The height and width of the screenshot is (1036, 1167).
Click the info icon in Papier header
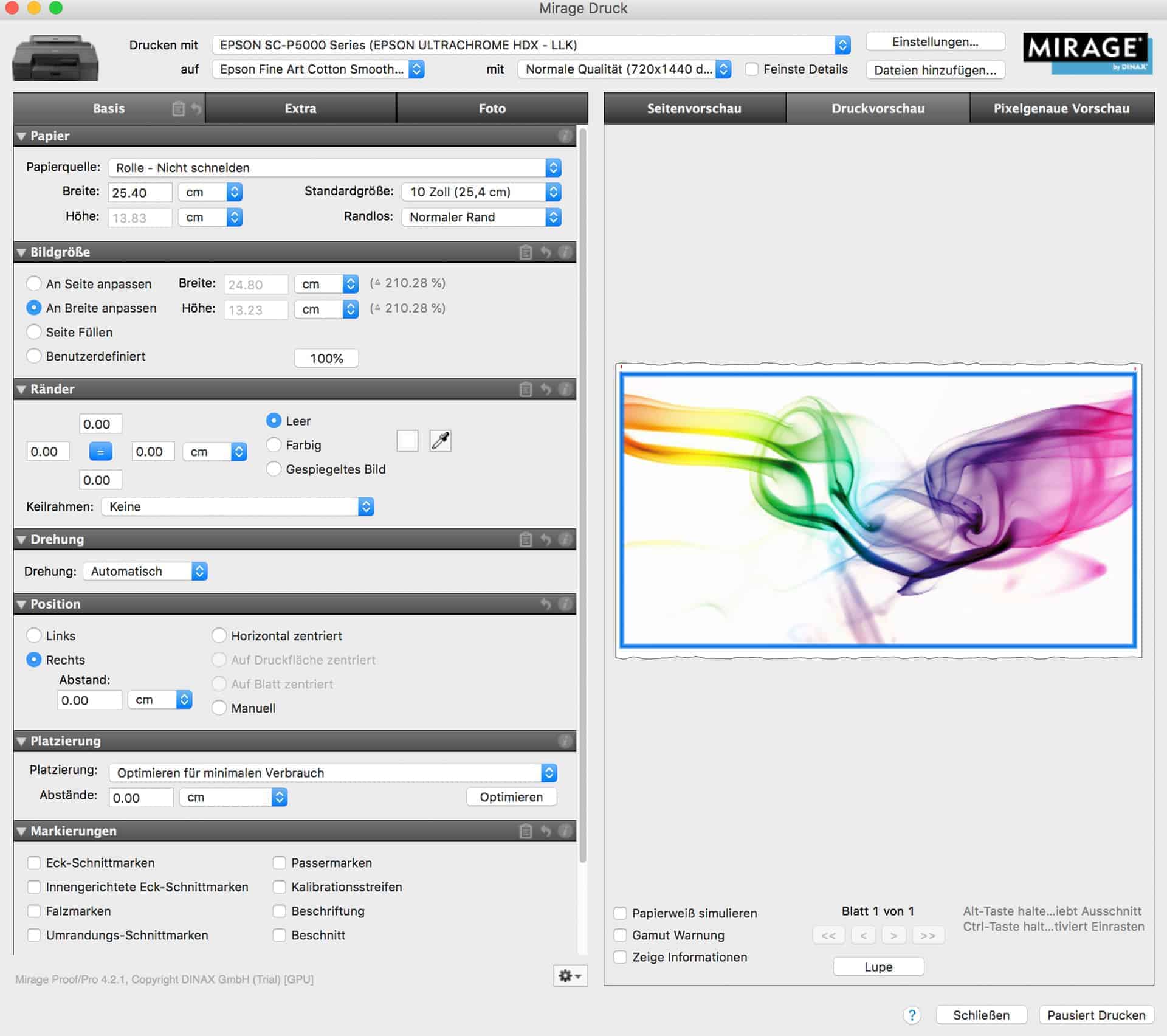click(565, 136)
